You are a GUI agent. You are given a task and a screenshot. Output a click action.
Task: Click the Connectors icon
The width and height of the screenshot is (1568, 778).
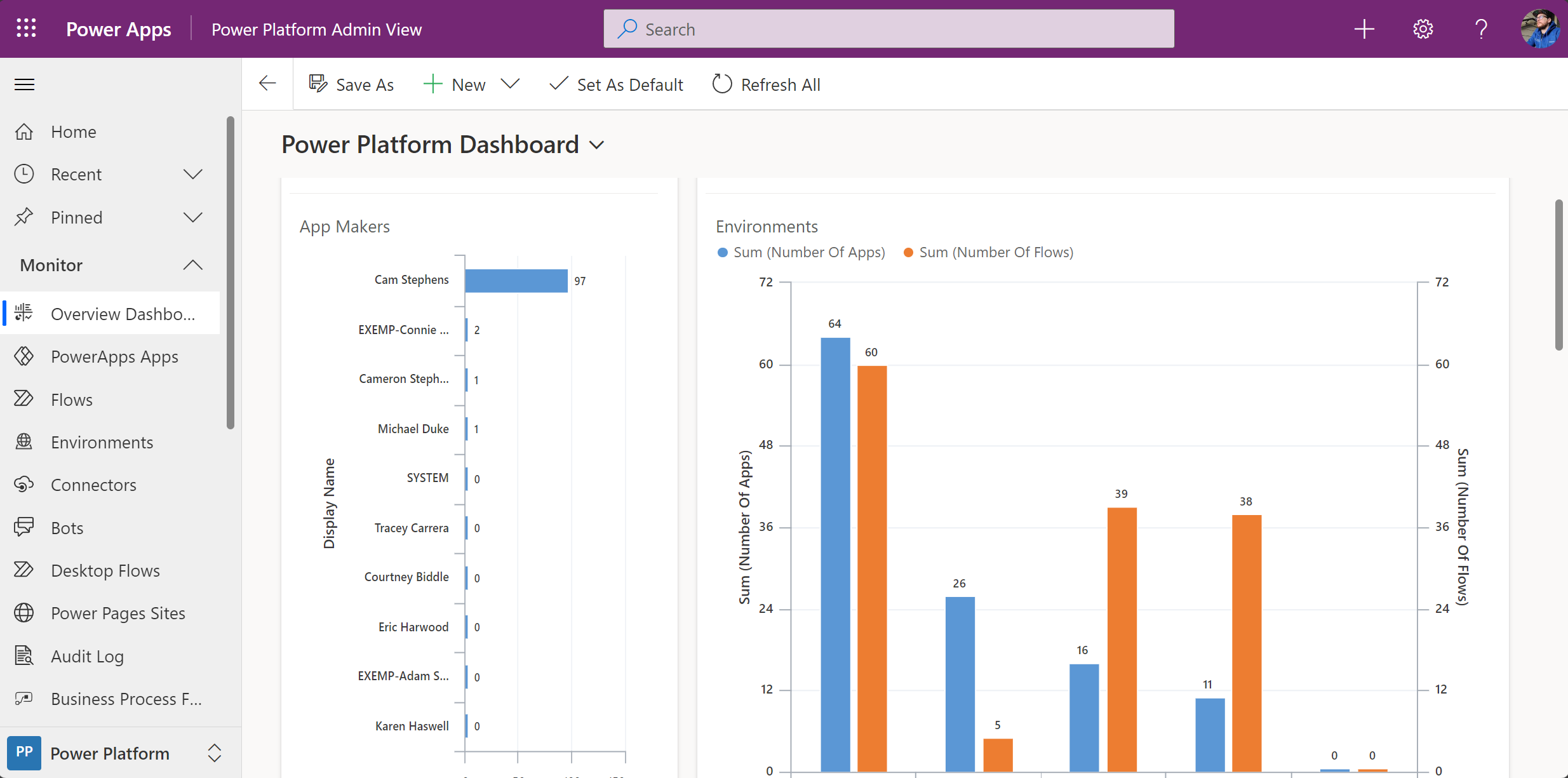pyautogui.click(x=24, y=484)
